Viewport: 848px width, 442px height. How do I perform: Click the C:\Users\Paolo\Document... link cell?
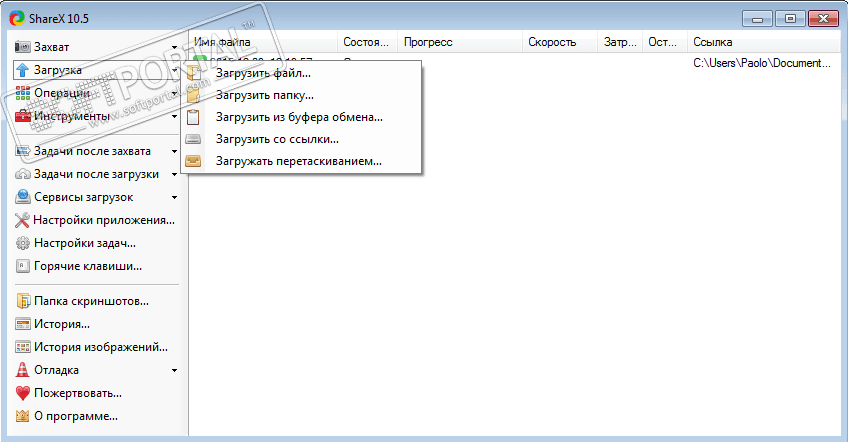pos(761,63)
